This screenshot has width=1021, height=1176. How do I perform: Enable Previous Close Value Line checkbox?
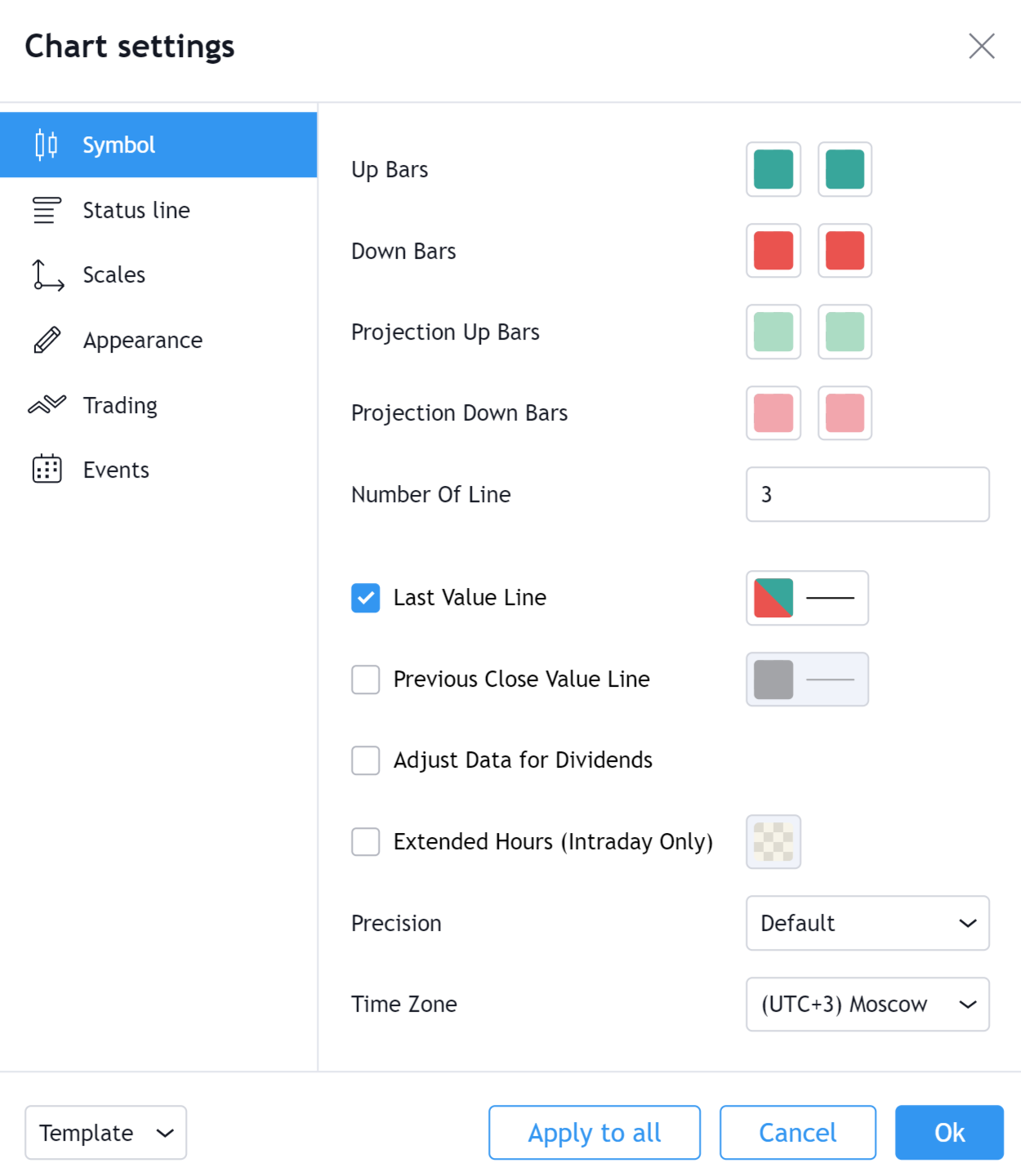click(x=365, y=679)
